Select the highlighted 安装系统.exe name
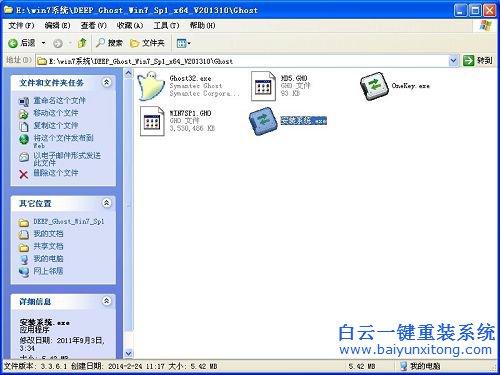 (304, 121)
